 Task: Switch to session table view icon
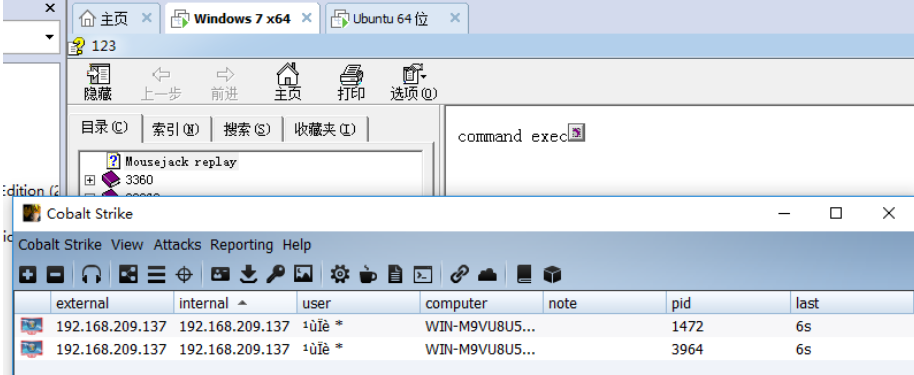pos(156,274)
